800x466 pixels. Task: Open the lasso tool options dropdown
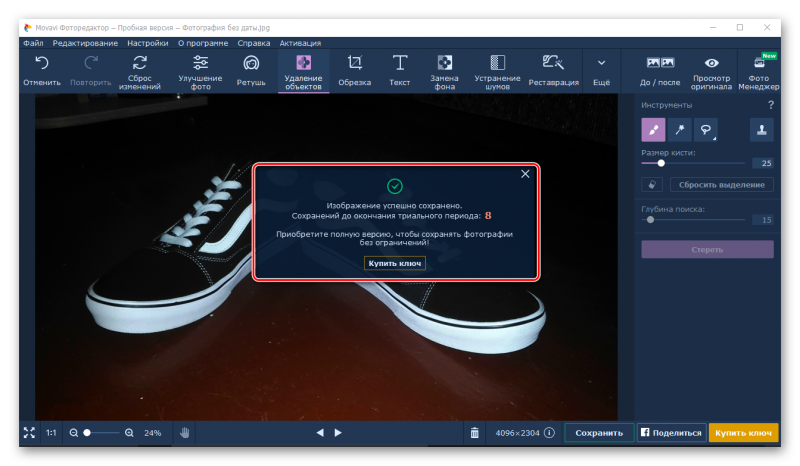(x=707, y=129)
